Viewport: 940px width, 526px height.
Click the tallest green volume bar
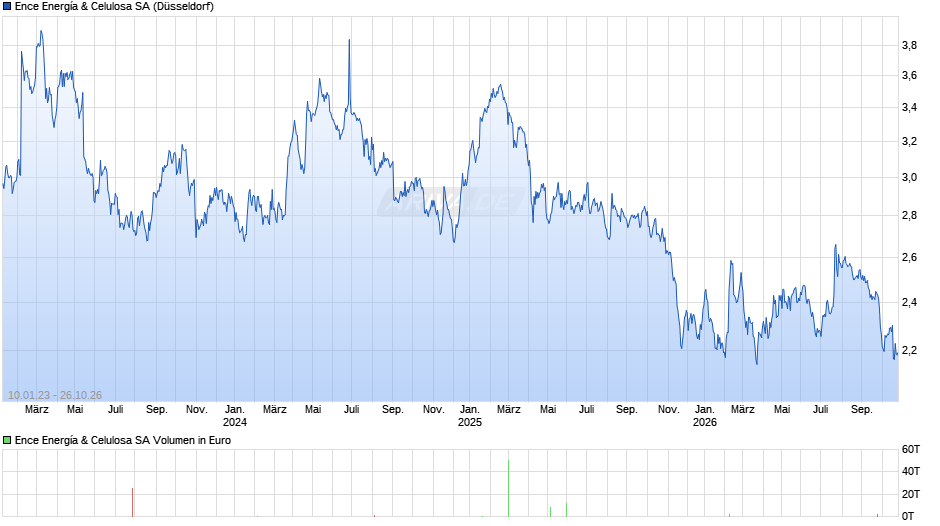click(508, 488)
